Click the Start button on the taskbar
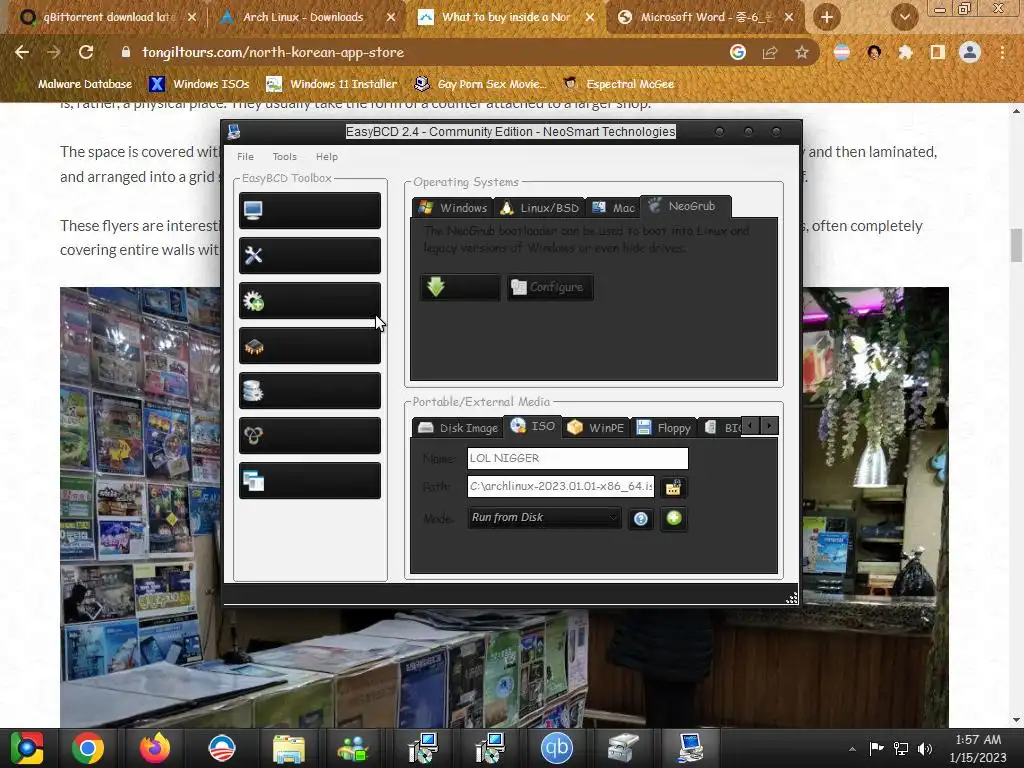This screenshot has width=1024, height=768. (x=26, y=748)
